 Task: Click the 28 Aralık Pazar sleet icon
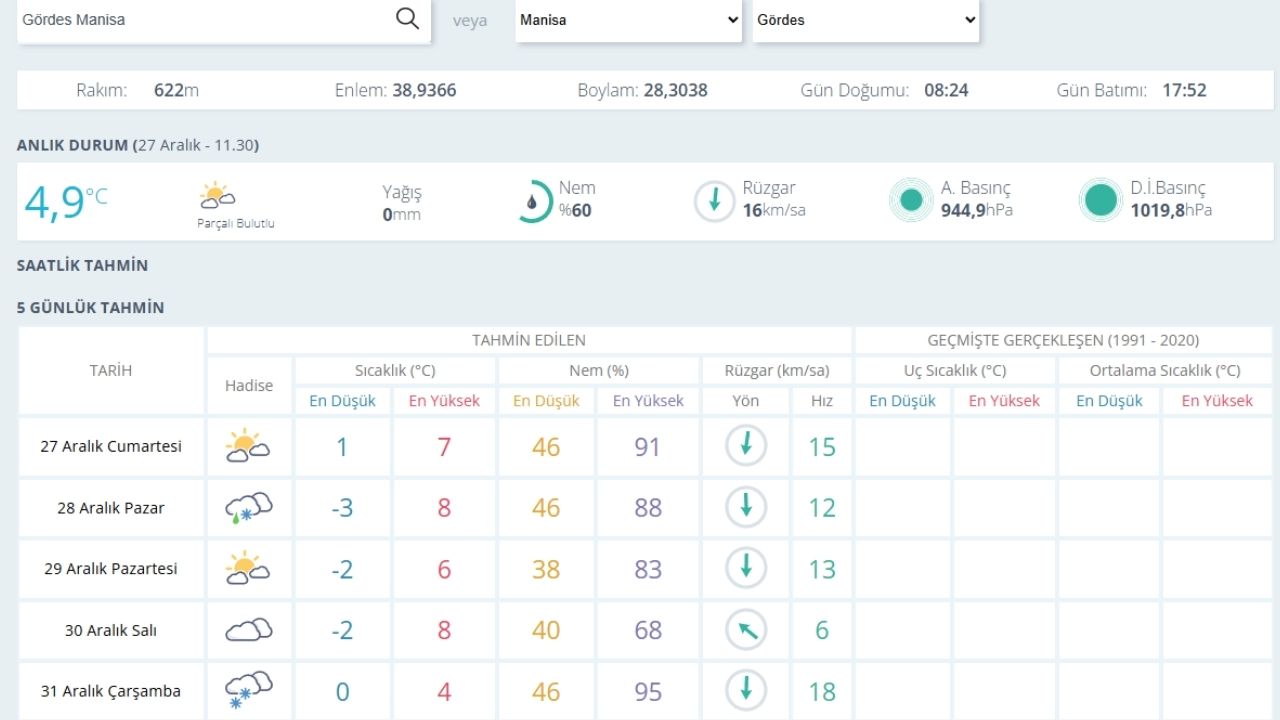248,507
